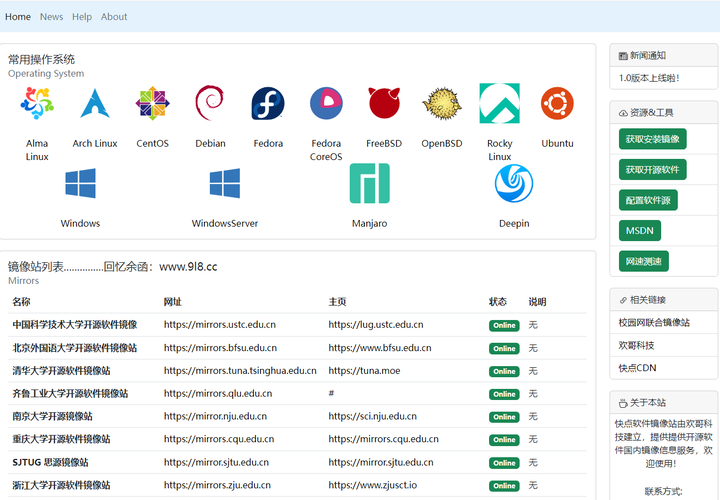Open https://mirrors.qlu.edu.cn link
This screenshot has width=720, height=500.
point(218,393)
